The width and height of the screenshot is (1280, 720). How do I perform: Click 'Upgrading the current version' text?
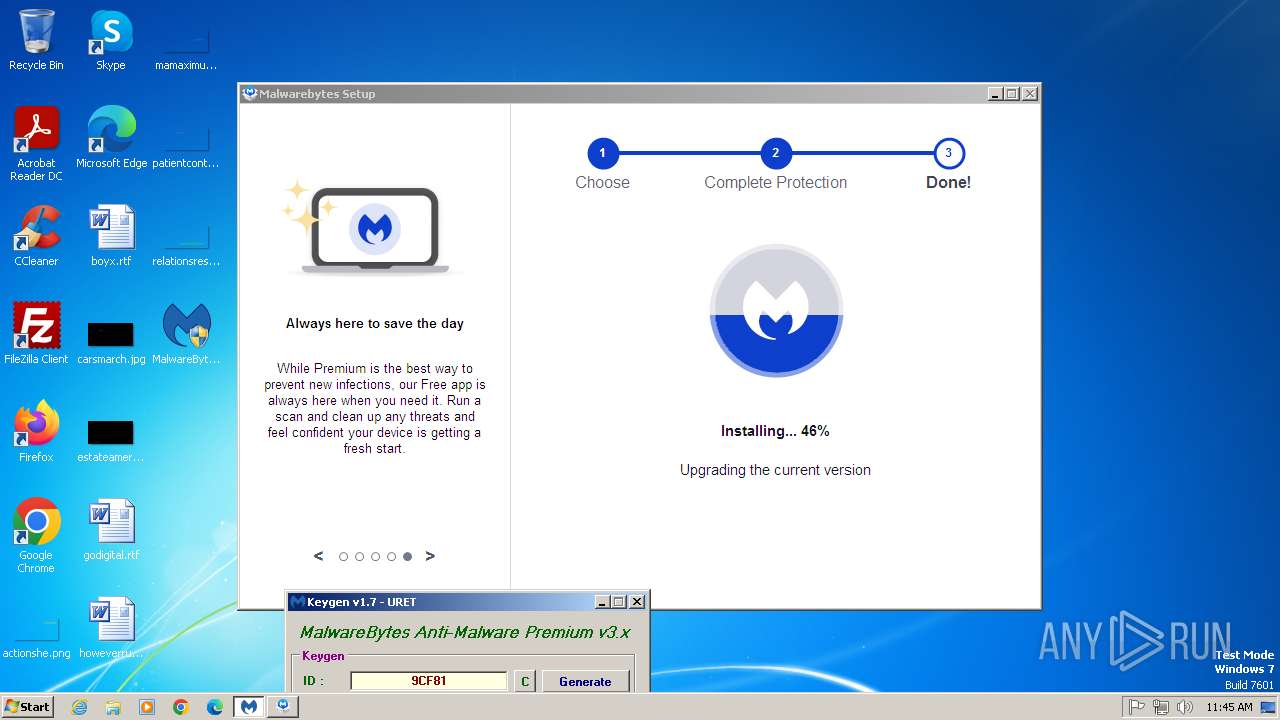point(775,470)
